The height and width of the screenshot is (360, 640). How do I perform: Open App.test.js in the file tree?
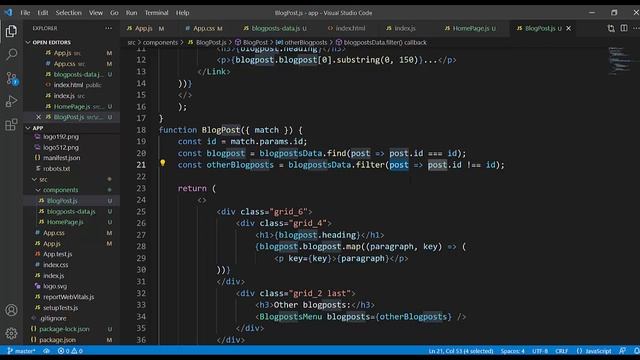58,254
